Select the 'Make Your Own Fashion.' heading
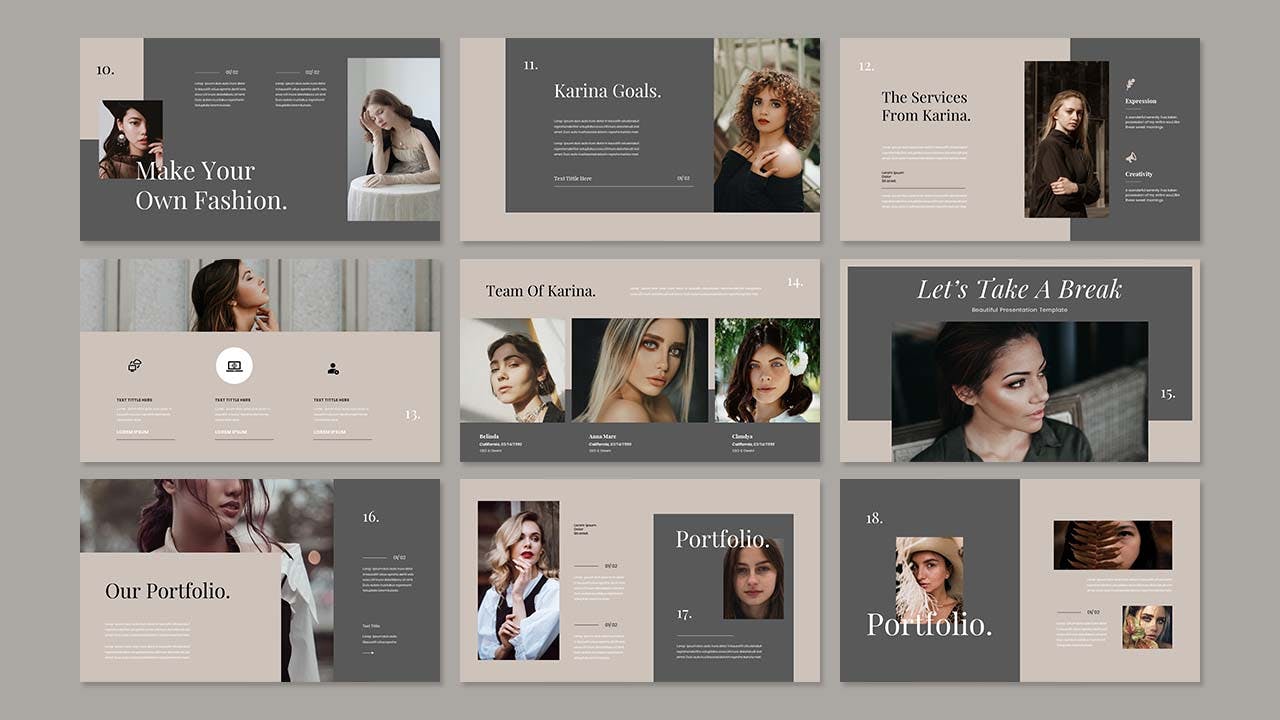Viewport: 1280px width, 720px height. [211, 186]
